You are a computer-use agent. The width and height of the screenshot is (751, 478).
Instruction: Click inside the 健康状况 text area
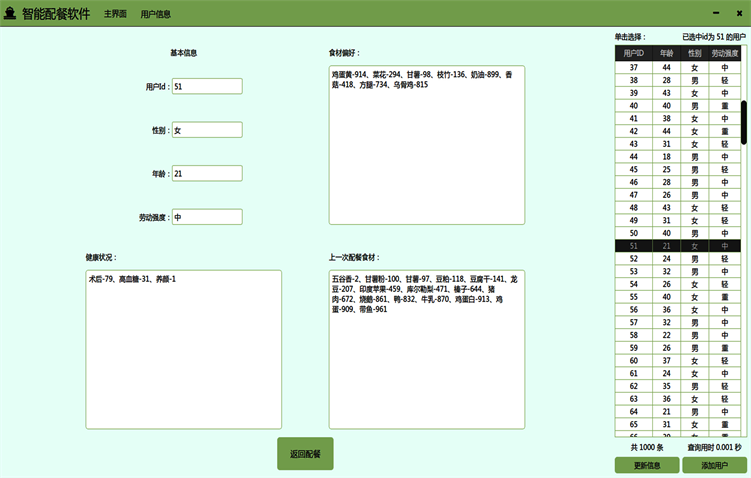click(183, 349)
